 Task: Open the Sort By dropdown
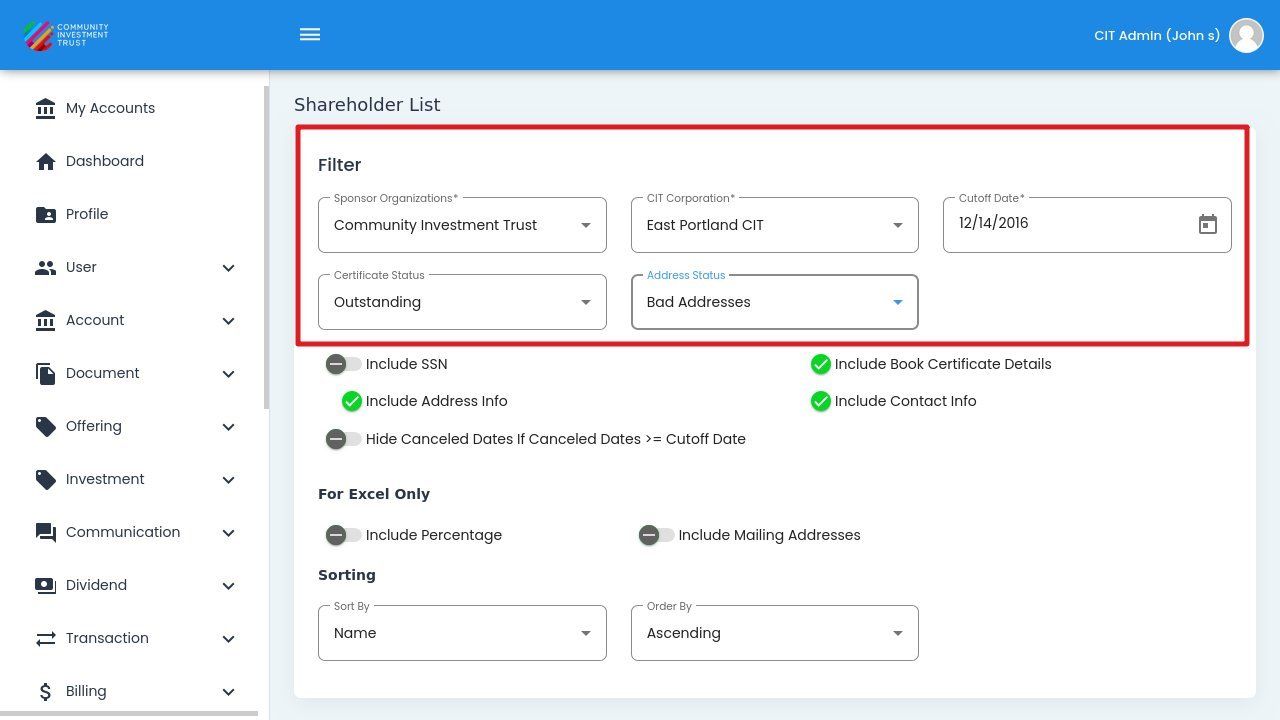click(462, 633)
